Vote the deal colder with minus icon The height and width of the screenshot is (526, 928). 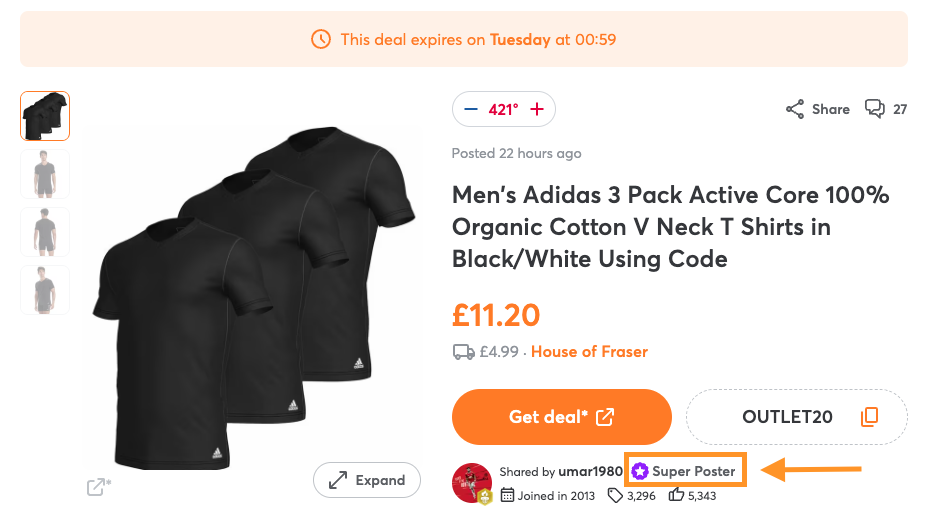[x=472, y=109]
